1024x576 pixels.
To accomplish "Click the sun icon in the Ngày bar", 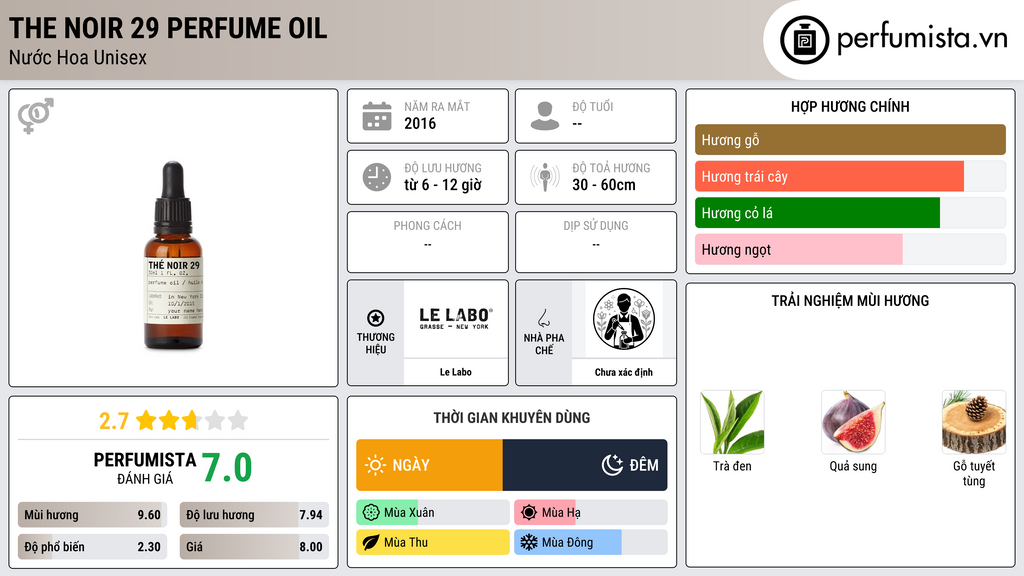I will [x=376, y=465].
